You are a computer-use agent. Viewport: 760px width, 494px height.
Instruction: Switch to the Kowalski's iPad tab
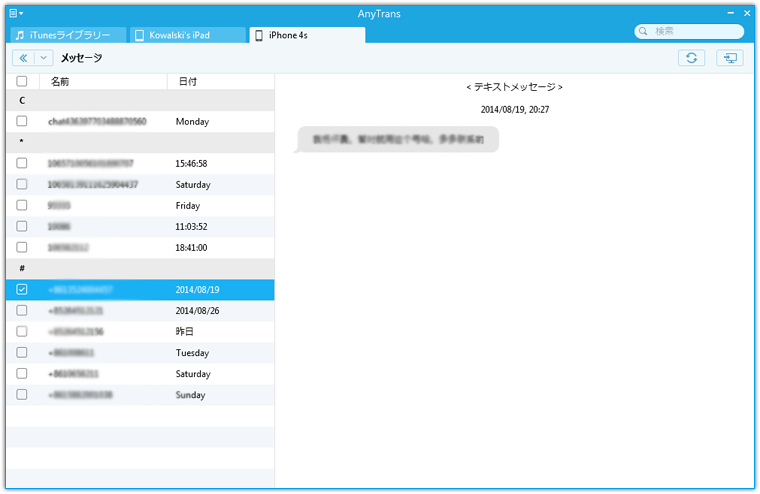(x=188, y=35)
